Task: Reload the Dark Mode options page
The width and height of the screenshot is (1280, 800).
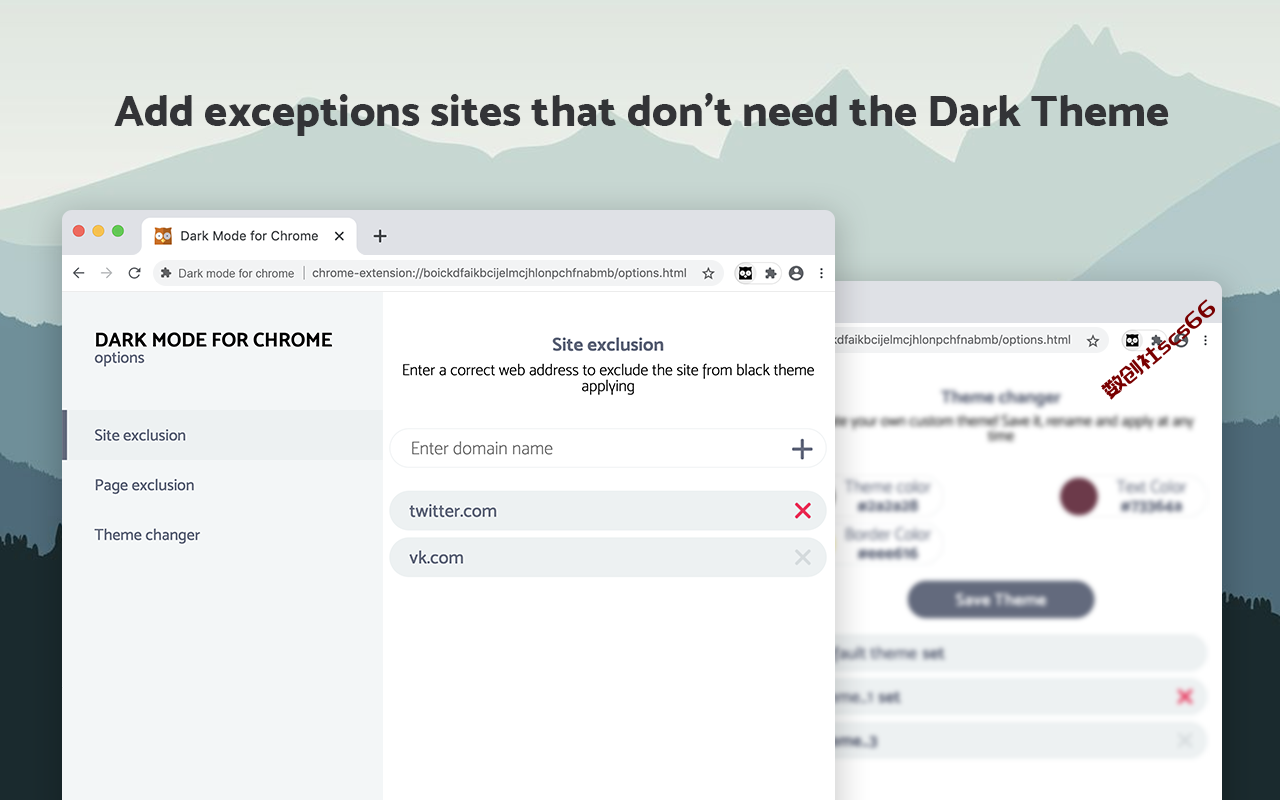Action: coord(135,273)
